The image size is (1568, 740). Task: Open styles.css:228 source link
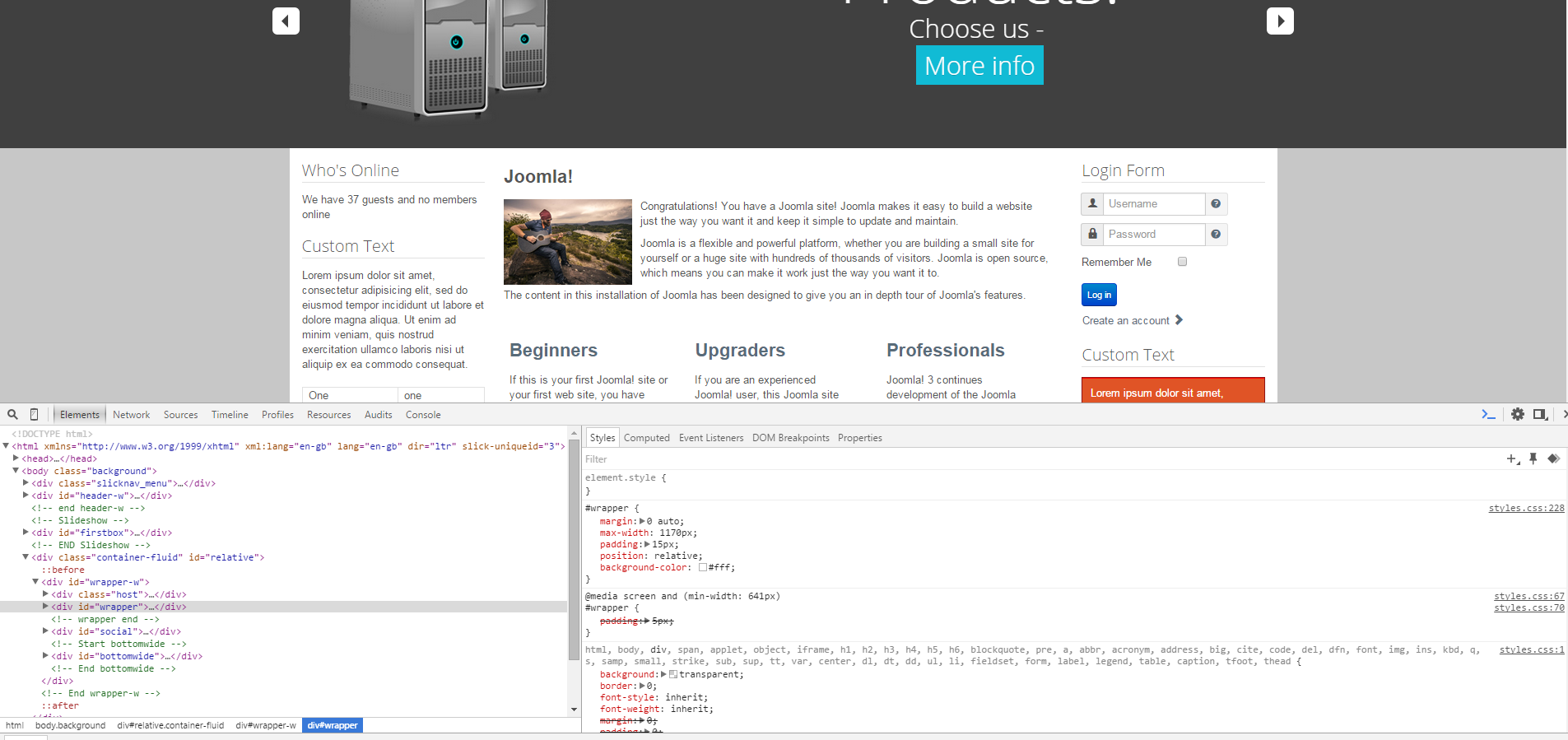coord(1526,508)
